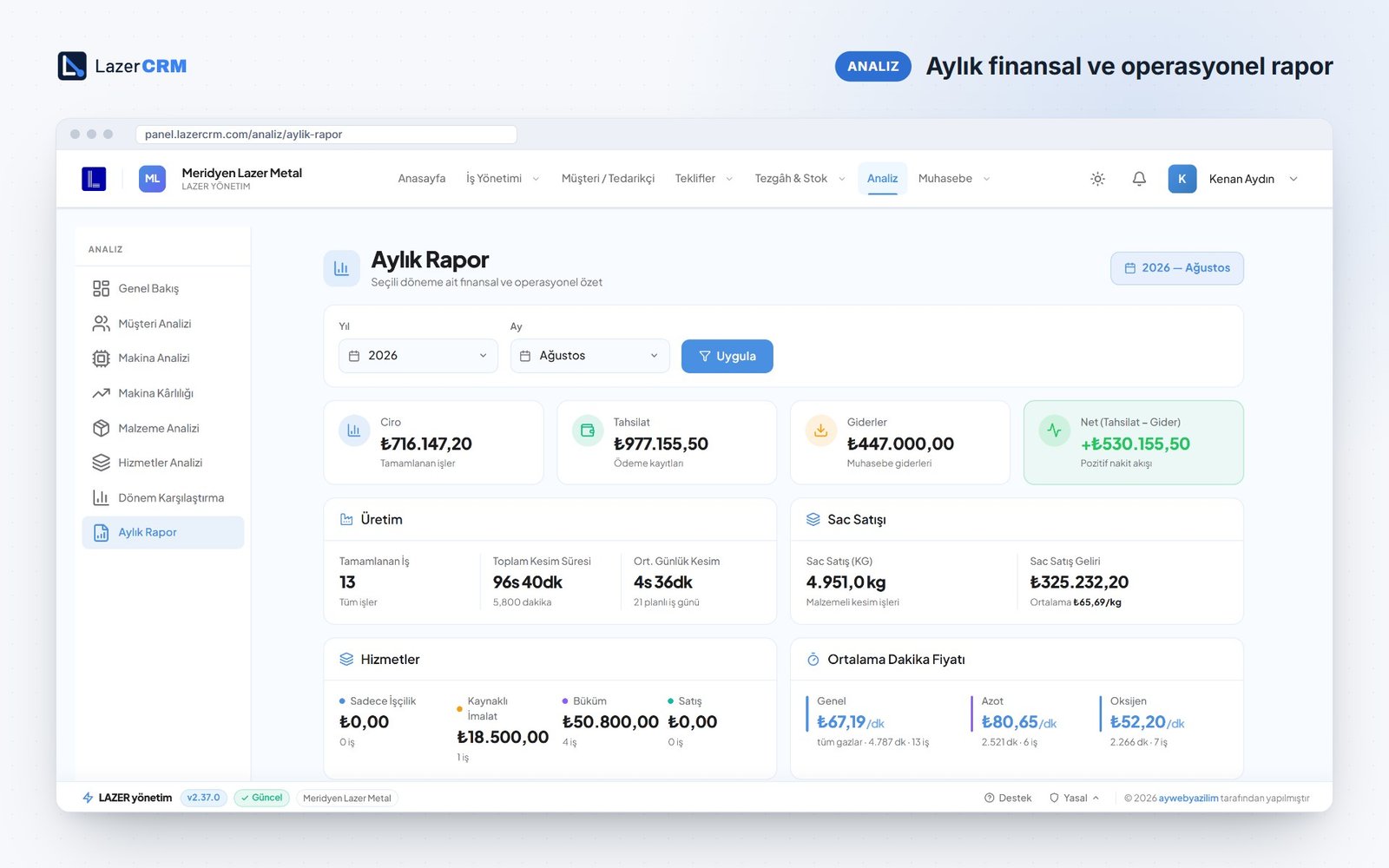Open Müşteri / Tedarikçi nav item

click(608, 179)
